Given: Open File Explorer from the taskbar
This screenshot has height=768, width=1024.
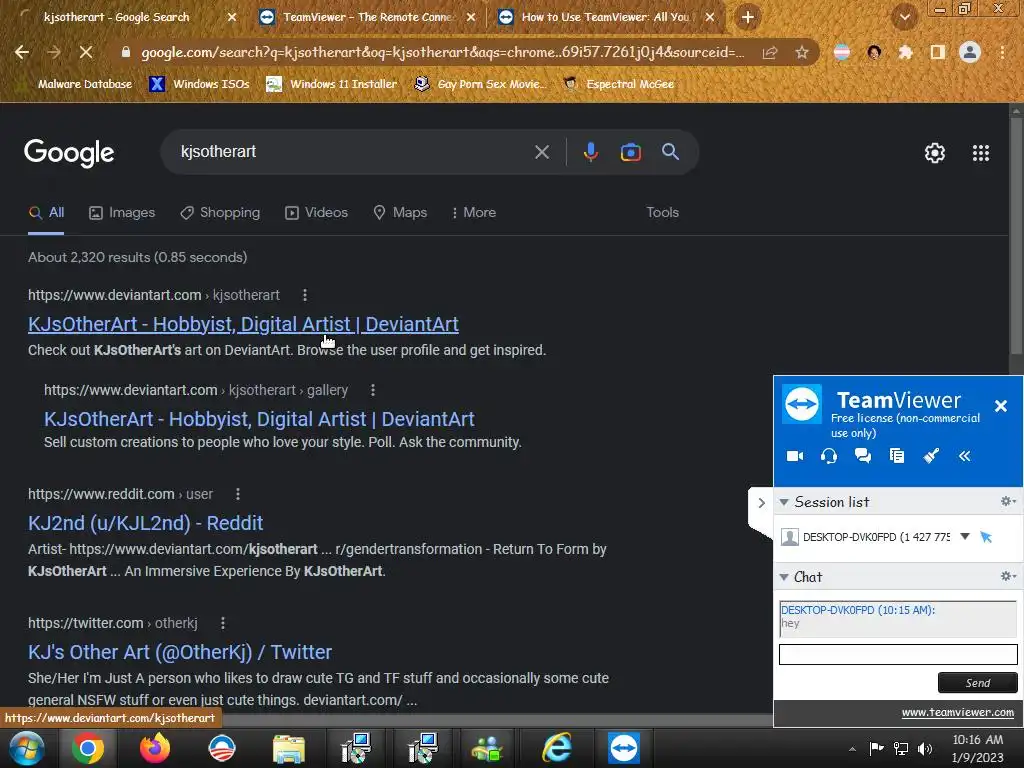Looking at the screenshot, I should point(289,748).
